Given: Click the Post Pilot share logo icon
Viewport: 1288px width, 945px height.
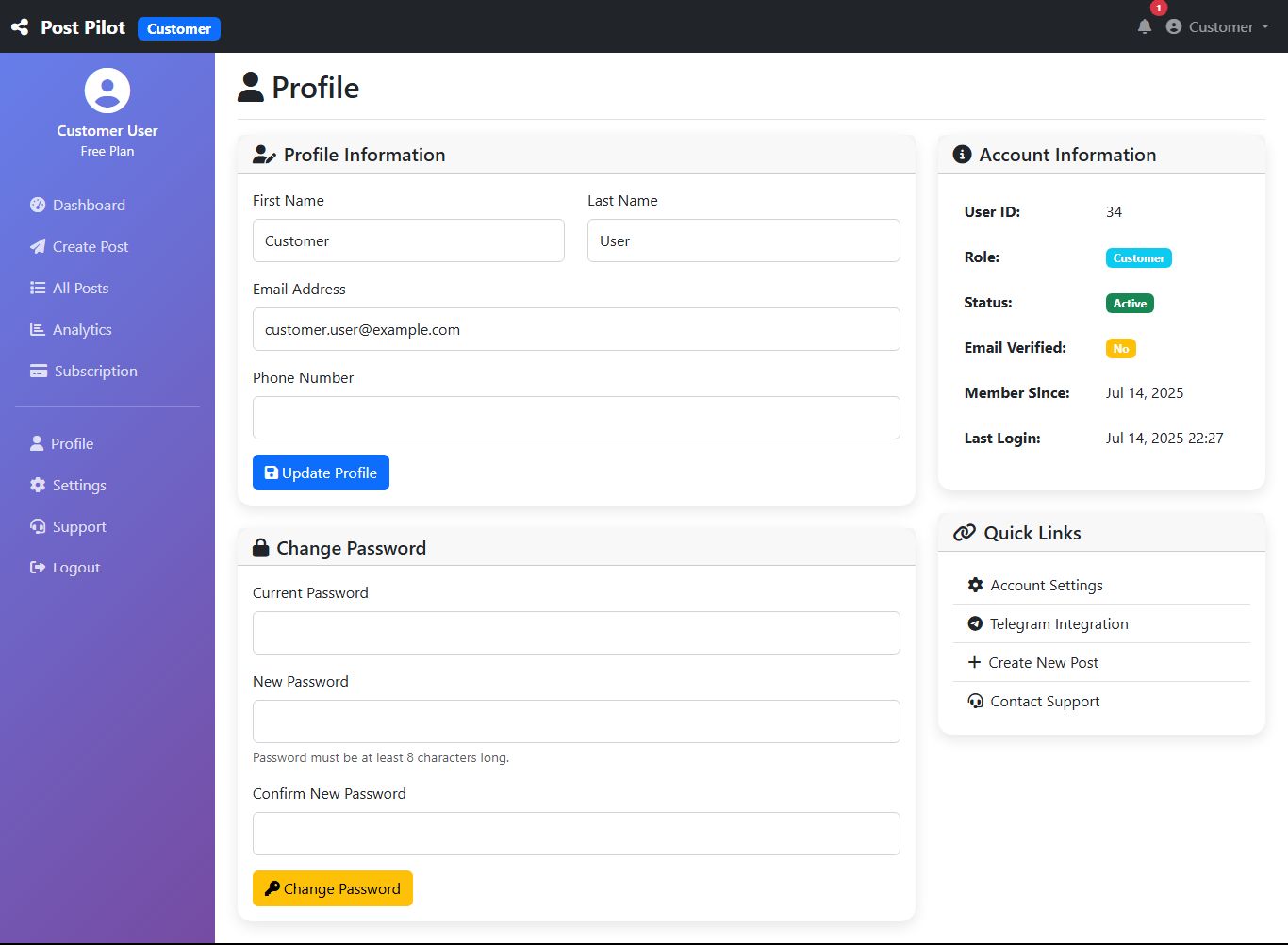Looking at the screenshot, I should [x=20, y=27].
